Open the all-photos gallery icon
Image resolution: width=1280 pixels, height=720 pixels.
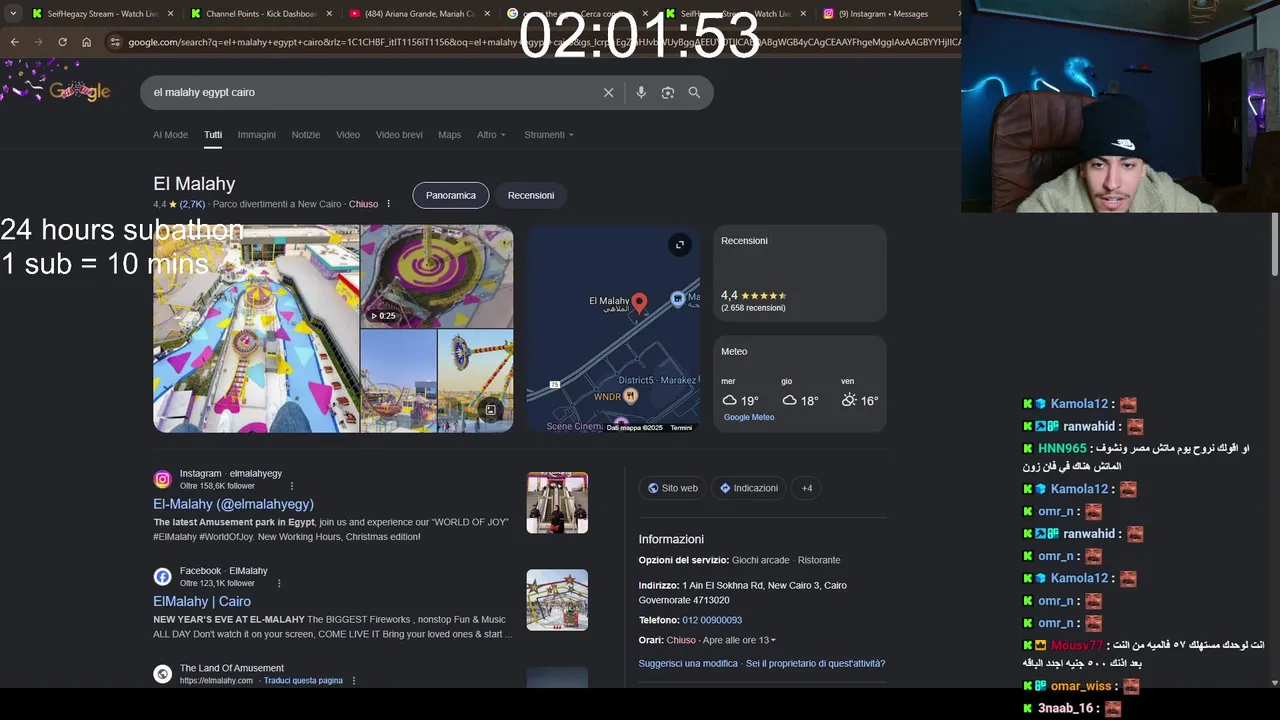(x=491, y=410)
